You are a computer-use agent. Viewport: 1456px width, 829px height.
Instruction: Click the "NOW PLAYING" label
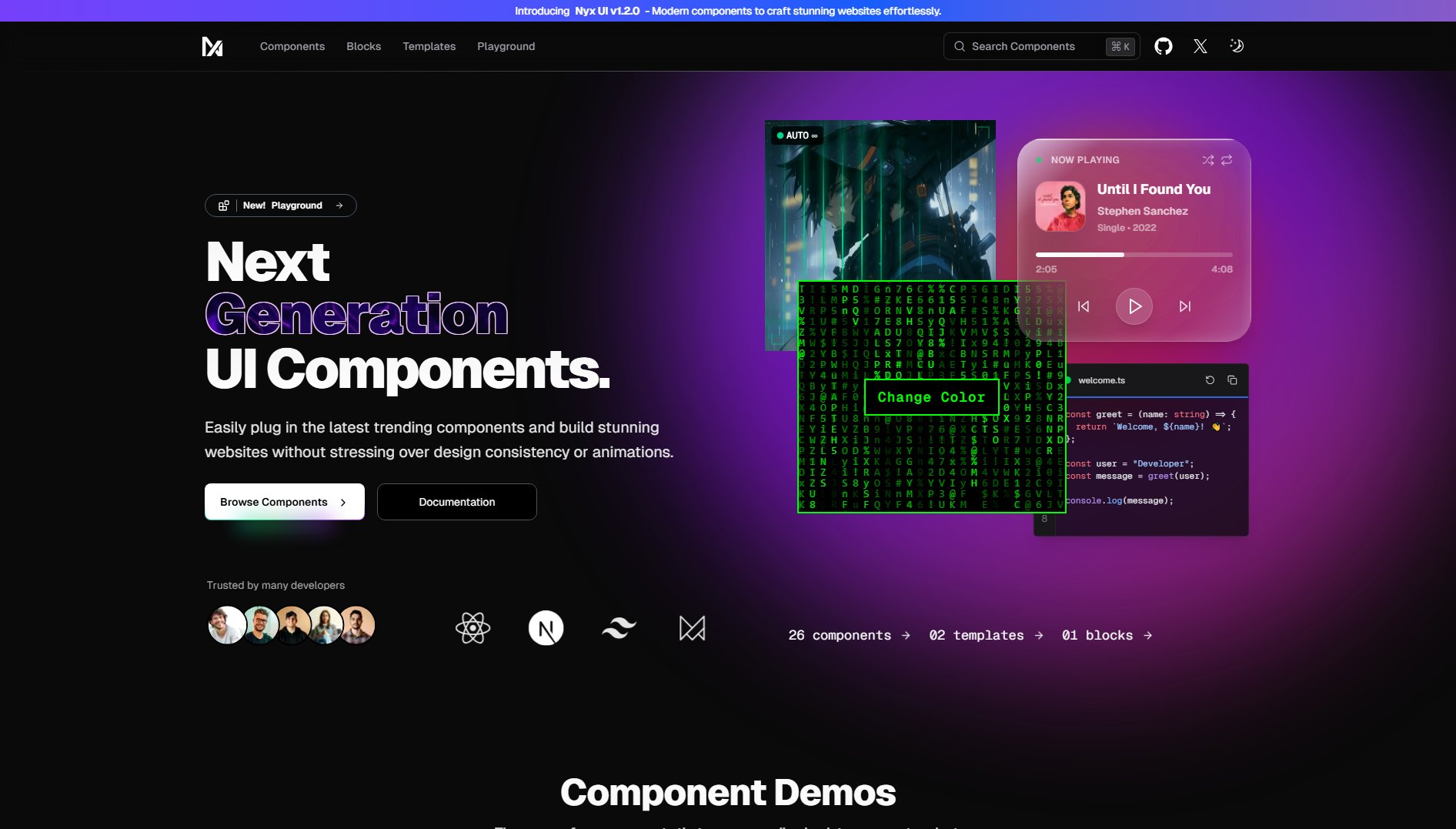(1085, 160)
